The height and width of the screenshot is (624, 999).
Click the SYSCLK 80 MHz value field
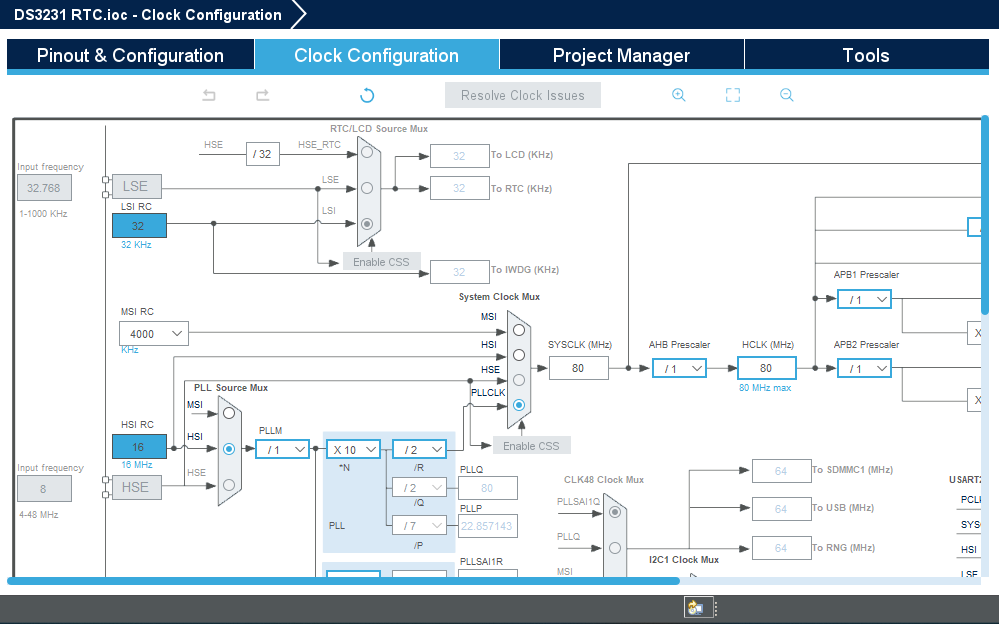coord(579,367)
